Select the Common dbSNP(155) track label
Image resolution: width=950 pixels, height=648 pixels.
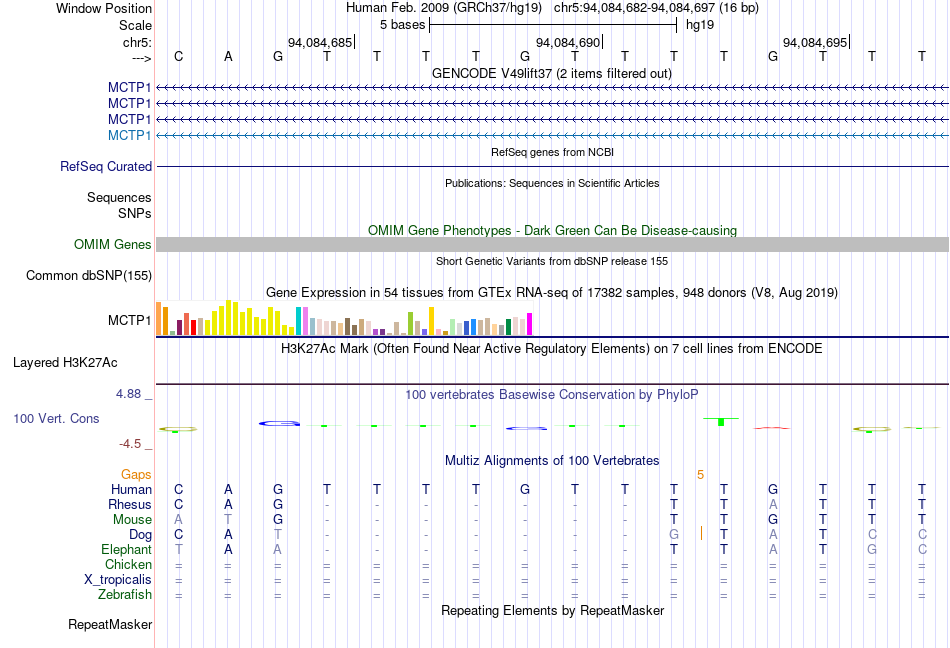(x=89, y=276)
